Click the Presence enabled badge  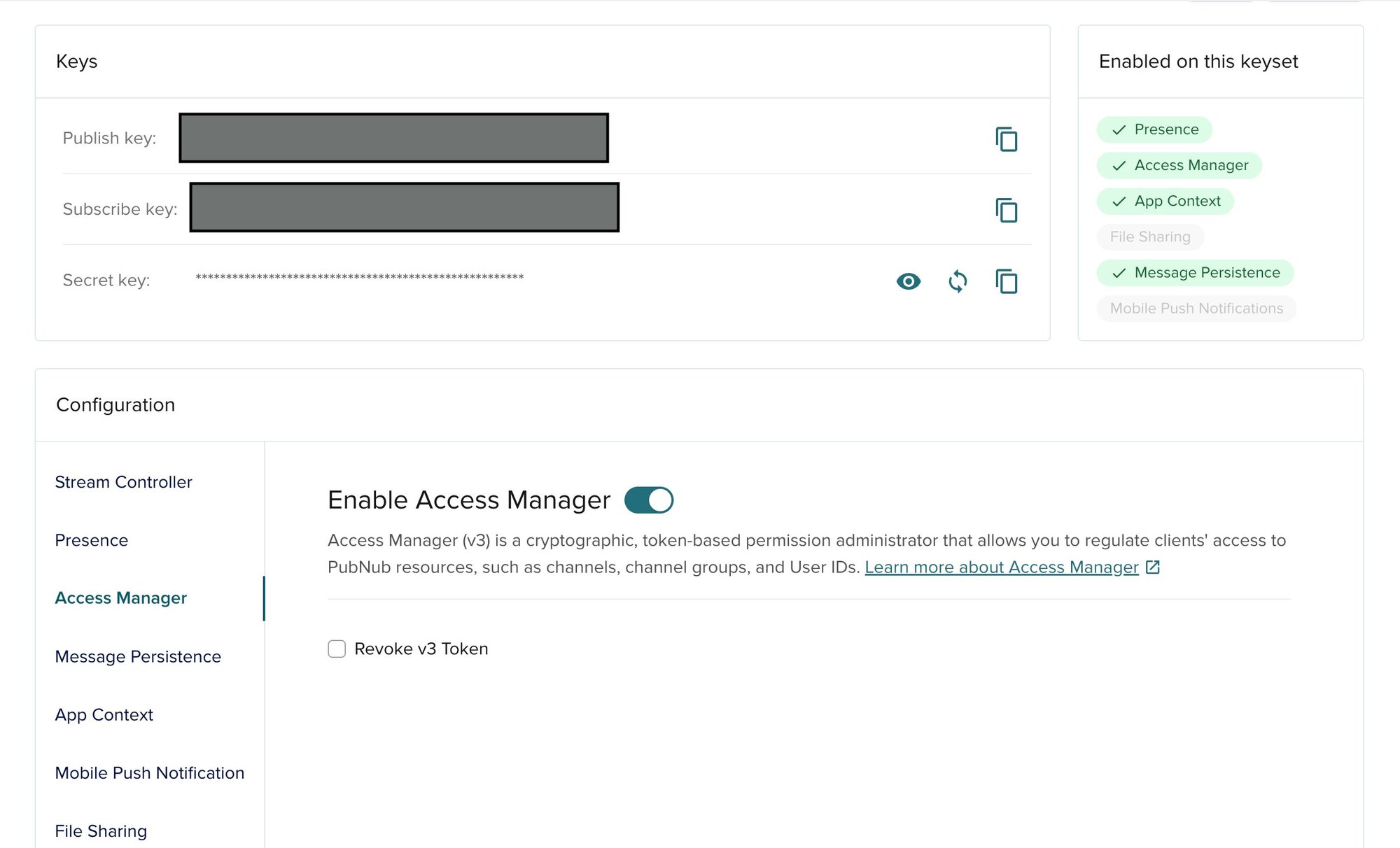click(x=1154, y=129)
